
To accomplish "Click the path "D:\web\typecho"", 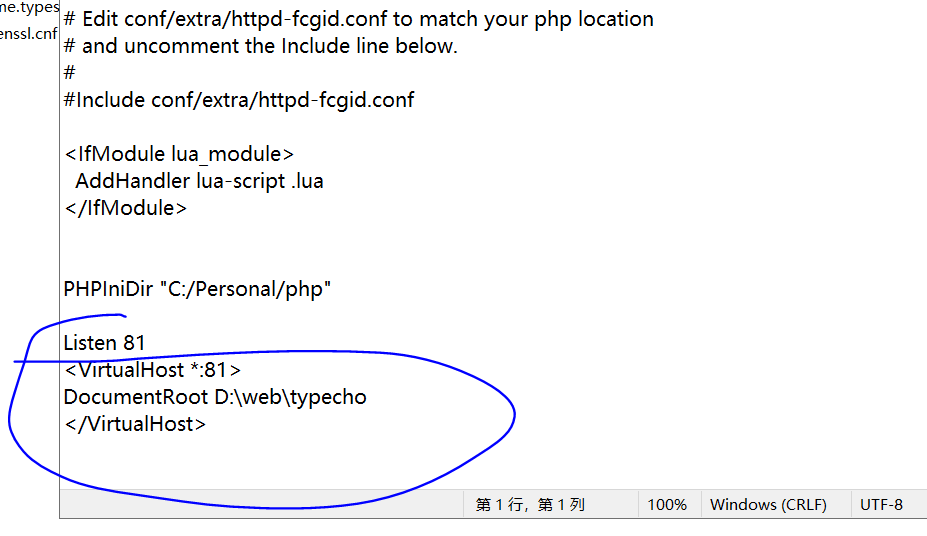I will coord(290,397).
